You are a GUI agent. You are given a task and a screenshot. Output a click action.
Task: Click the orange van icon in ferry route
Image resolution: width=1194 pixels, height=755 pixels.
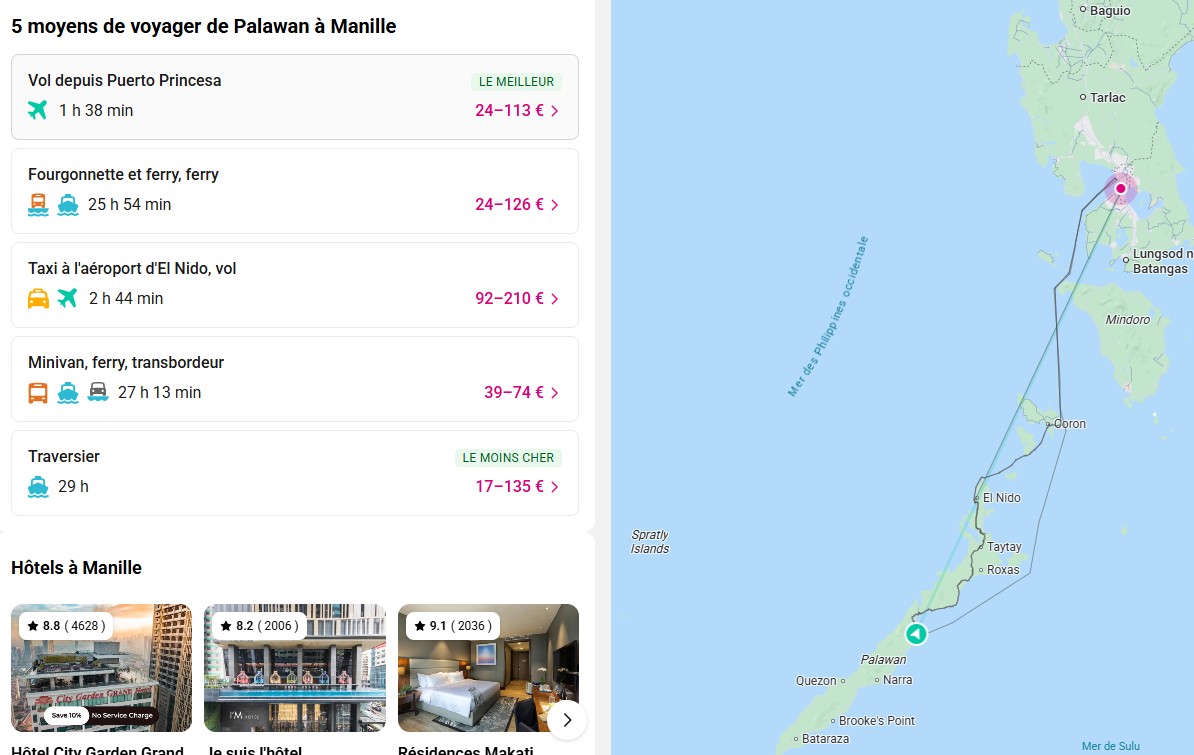pyautogui.click(x=38, y=204)
